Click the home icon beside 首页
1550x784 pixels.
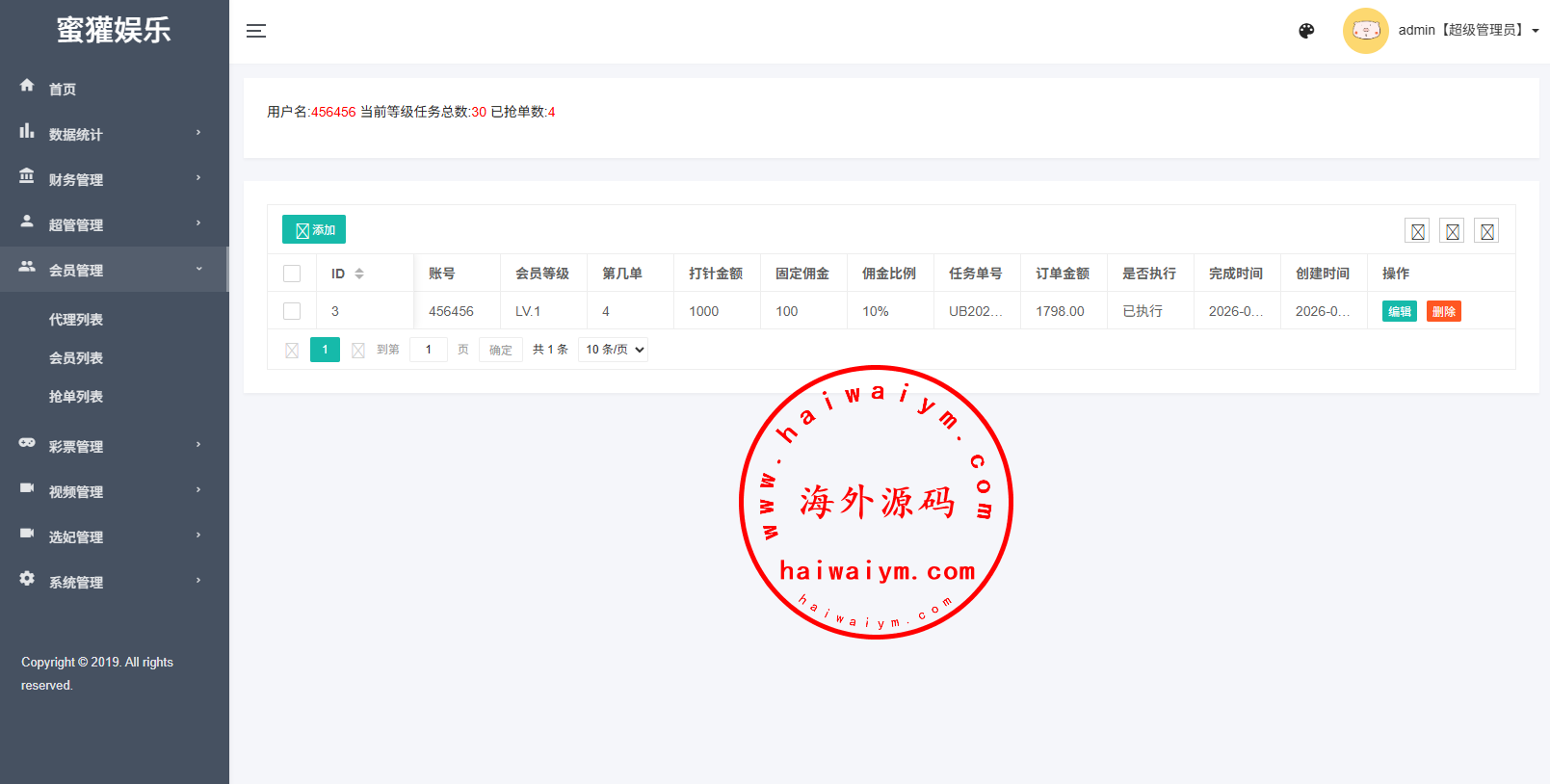[27, 86]
